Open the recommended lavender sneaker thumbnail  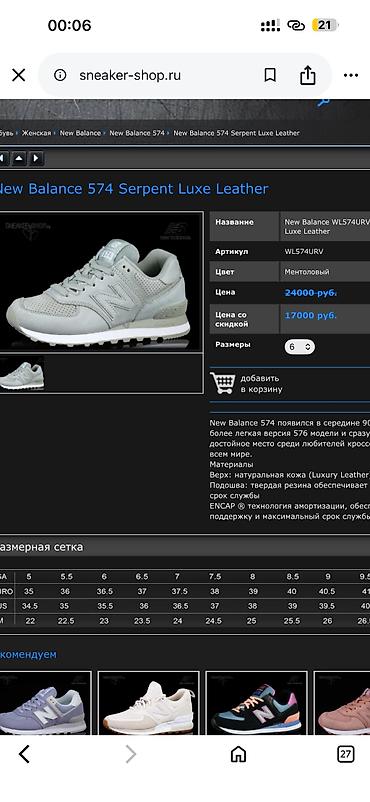45,703
